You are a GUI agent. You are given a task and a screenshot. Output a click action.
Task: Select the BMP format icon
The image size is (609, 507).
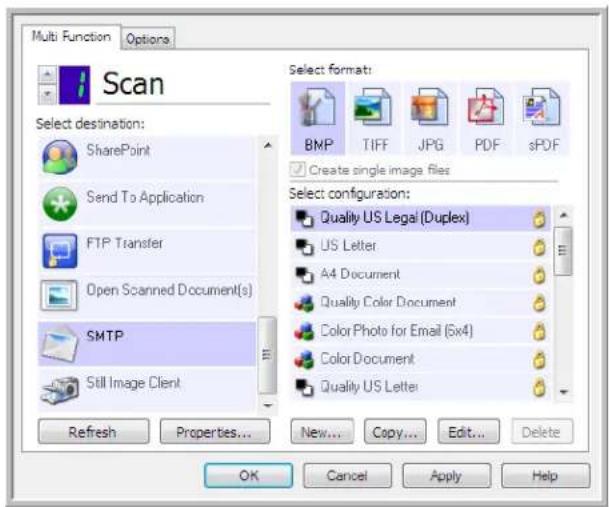tap(317, 108)
